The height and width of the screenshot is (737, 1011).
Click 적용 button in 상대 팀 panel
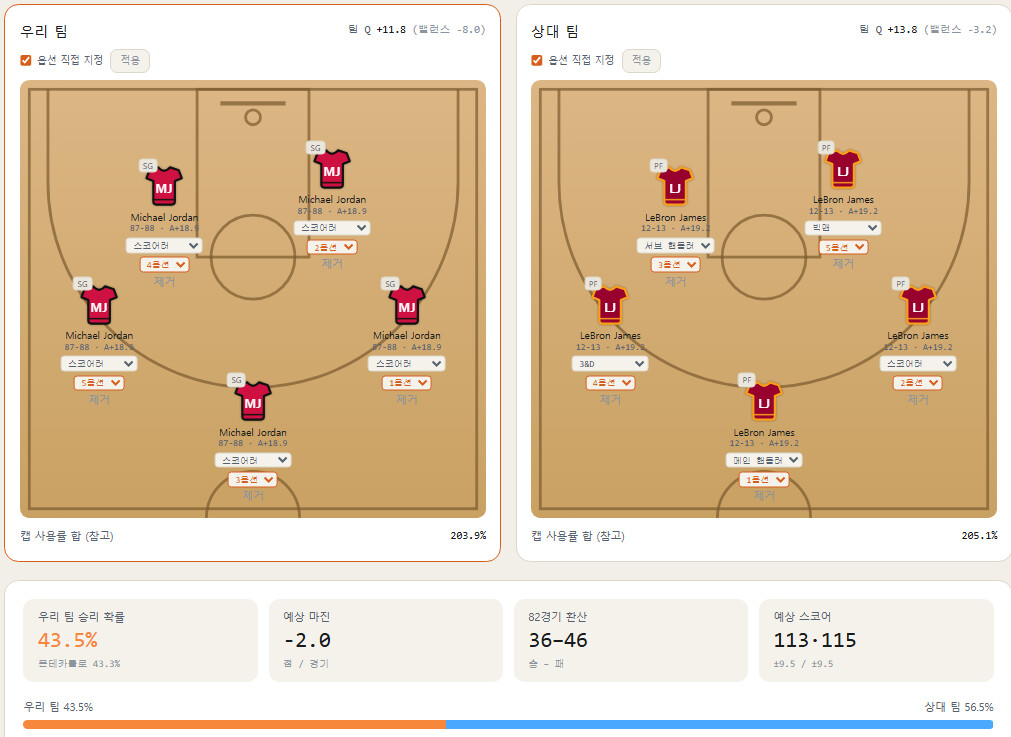tap(641, 61)
